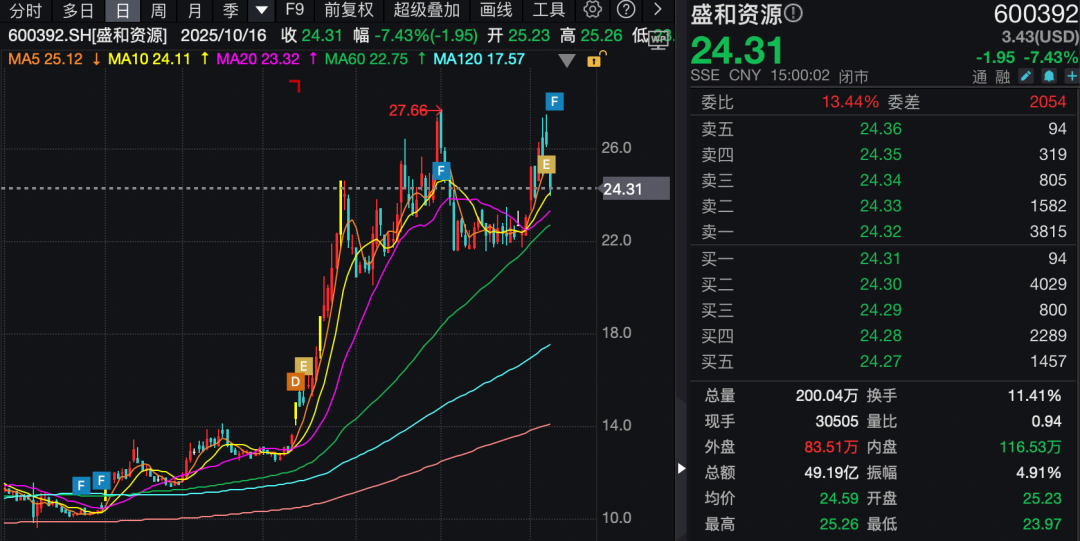The width and height of the screenshot is (1080, 541).
Task: Click the 委比 13.44% value
Action: point(850,102)
